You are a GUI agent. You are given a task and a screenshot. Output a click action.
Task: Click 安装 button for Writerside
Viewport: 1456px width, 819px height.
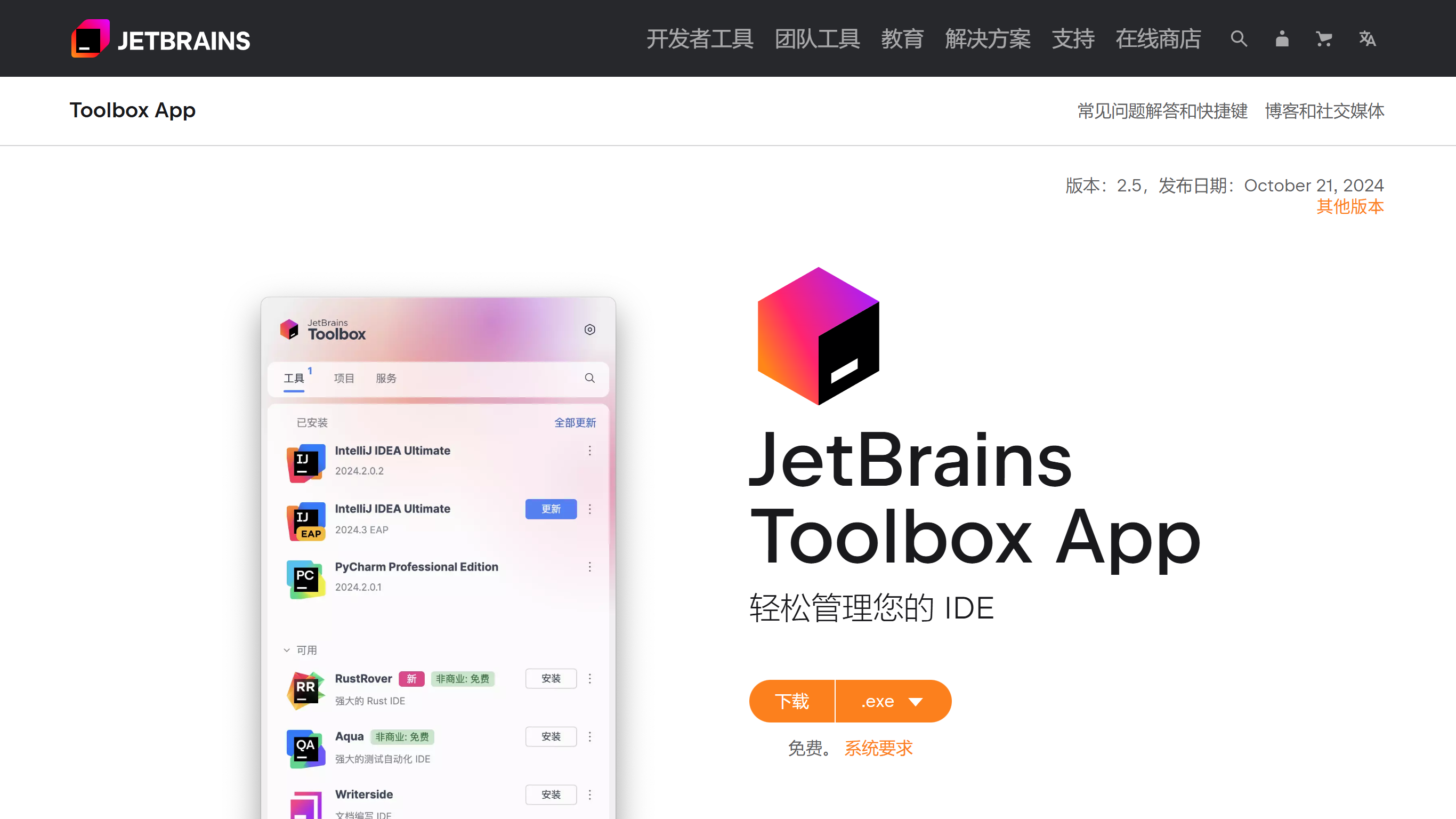pos(551,794)
